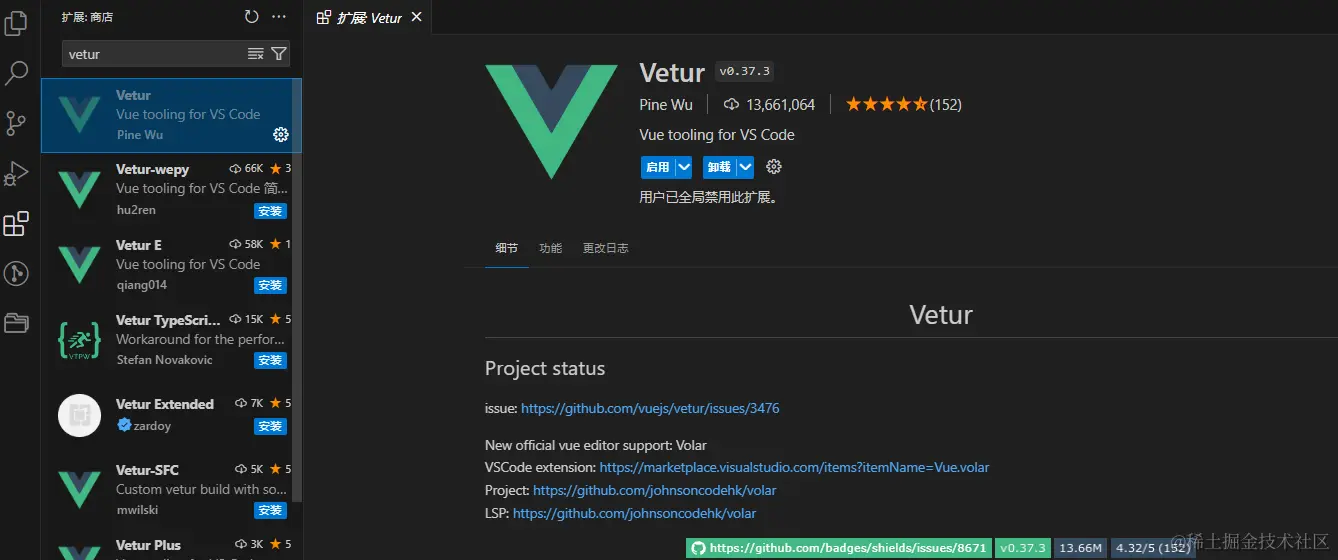Open the Explorer view in activity bar

pos(16,22)
